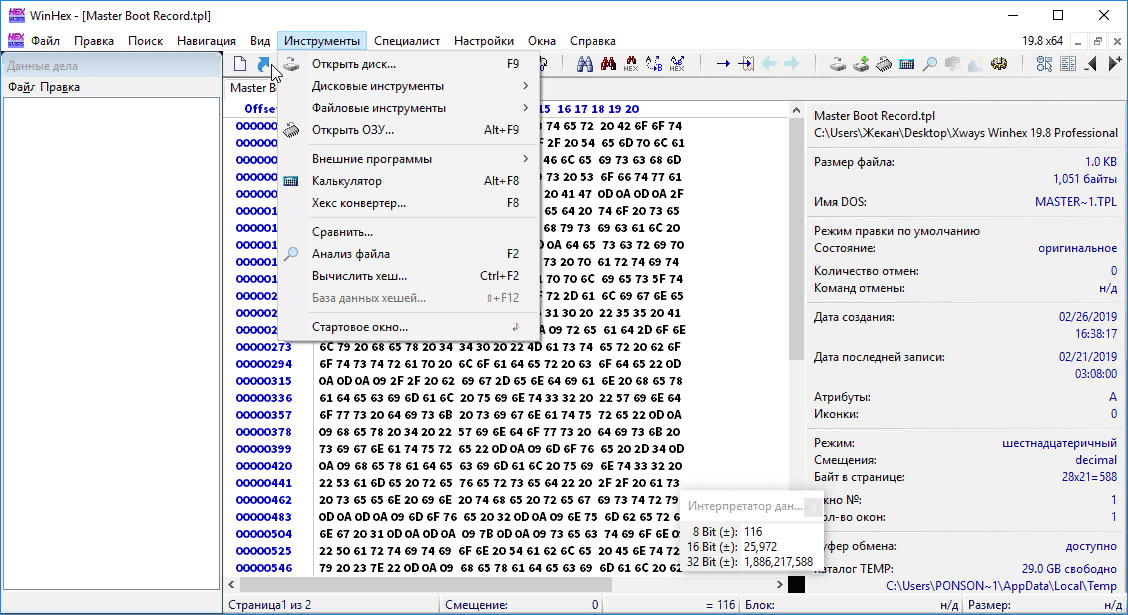Click the Open RAM chip toolbar icon
Image resolution: width=1128 pixels, height=615 pixels.
click(x=884, y=64)
